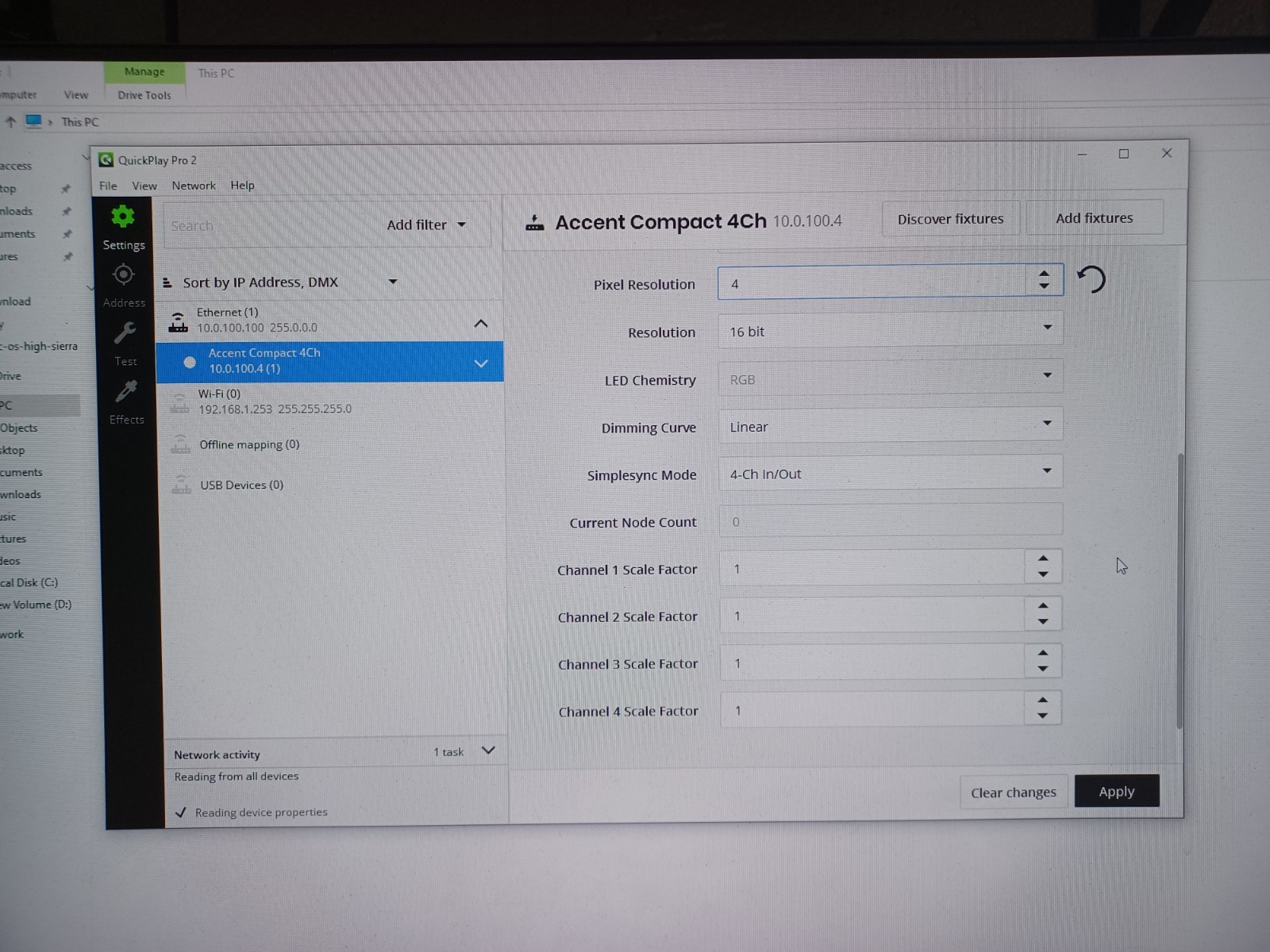Screen dimensions: 1270x952
Task: Open the Network menu
Action: click(194, 186)
